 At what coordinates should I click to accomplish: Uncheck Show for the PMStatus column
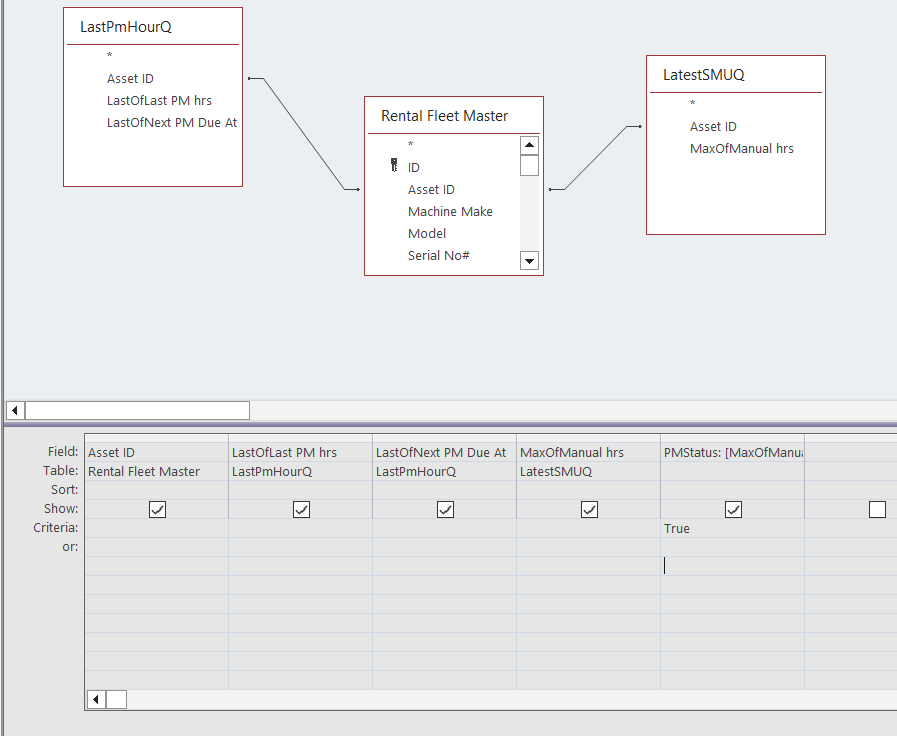[733, 509]
